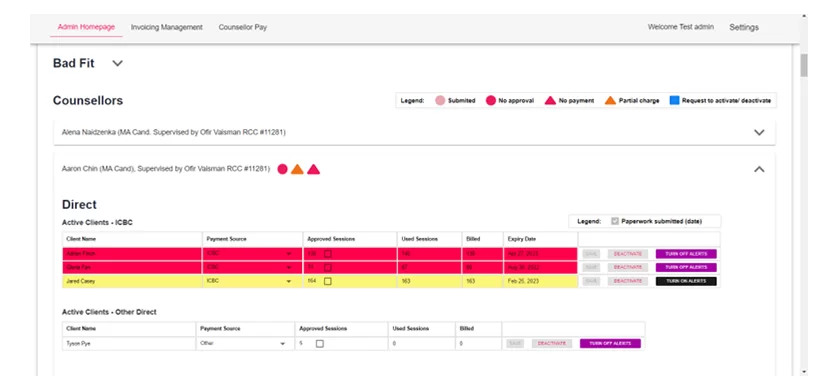Switch to the Invoicing Management tab
Screen dimensions: 834x390
pos(166,27)
